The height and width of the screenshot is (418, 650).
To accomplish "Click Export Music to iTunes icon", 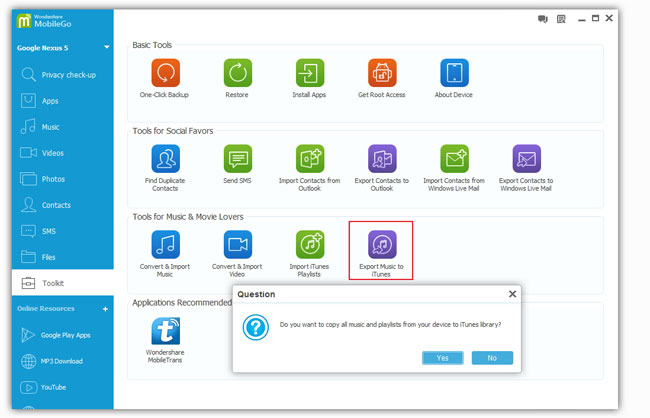I will (382, 245).
